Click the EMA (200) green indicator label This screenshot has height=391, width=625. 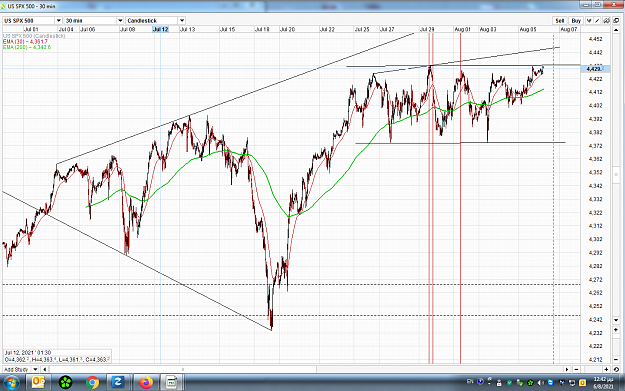point(27,47)
